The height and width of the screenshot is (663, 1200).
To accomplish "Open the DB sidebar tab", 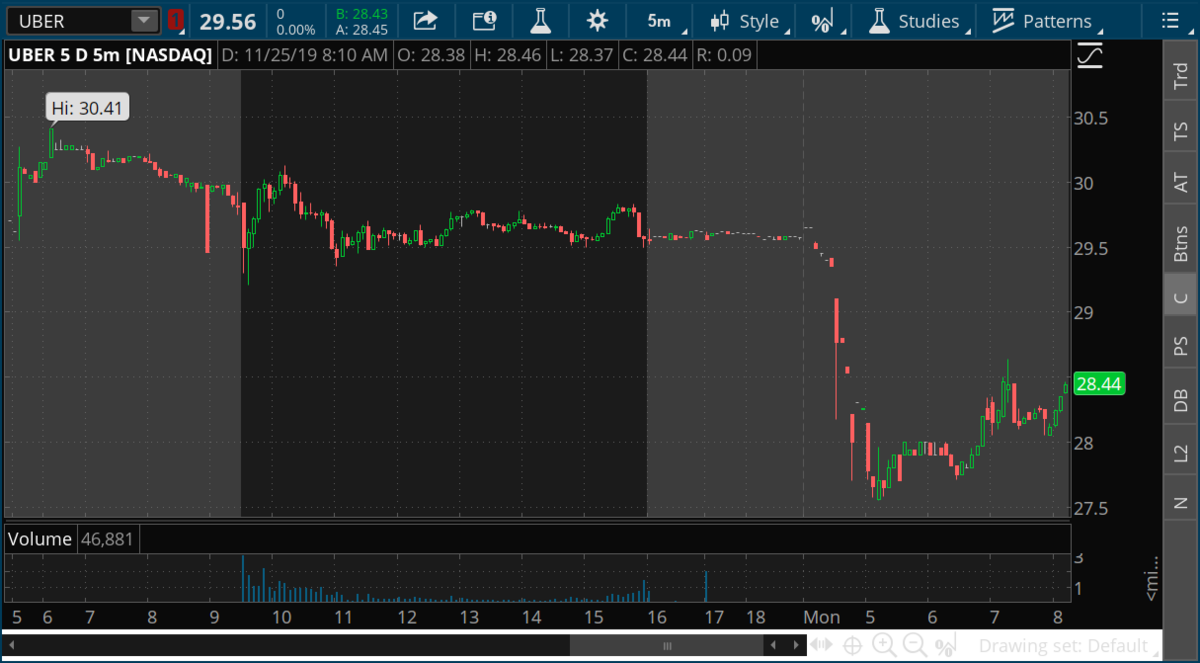I will [1181, 399].
